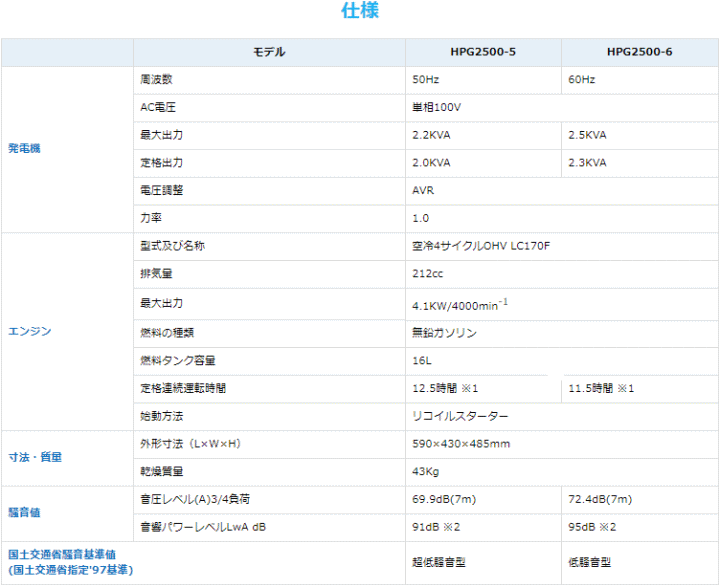Select the 11.5時間 ※1 value
This screenshot has width=720, height=587.
(602, 388)
